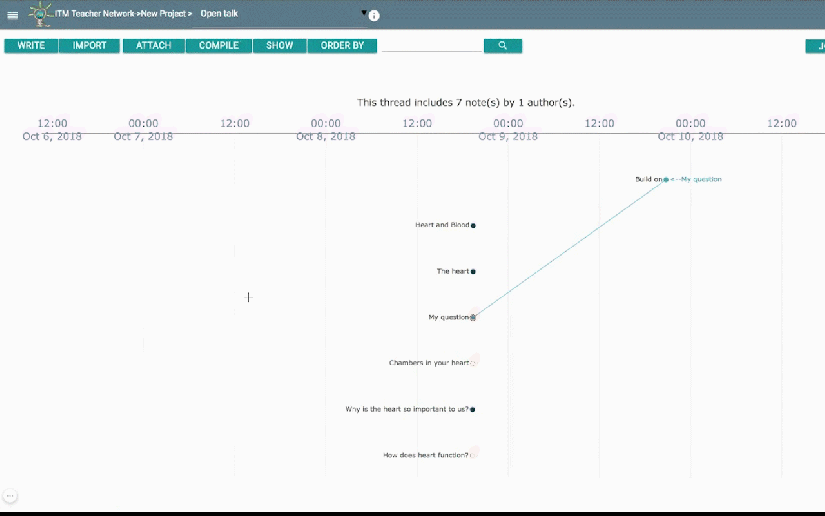Go to 'New Project' breadcrumb
The width and height of the screenshot is (825, 516).
(x=165, y=15)
